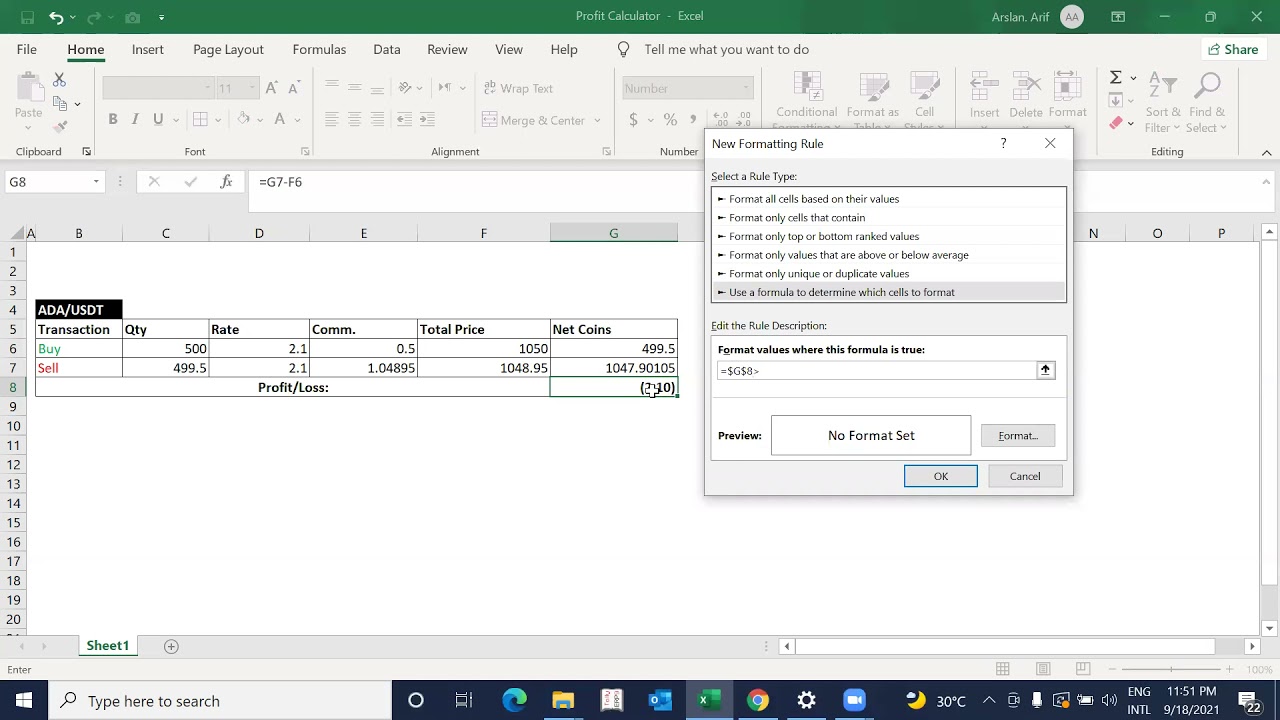Image resolution: width=1280 pixels, height=720 pixels.
Task: Switch to the Formulas tab
Action: [319, 49]
